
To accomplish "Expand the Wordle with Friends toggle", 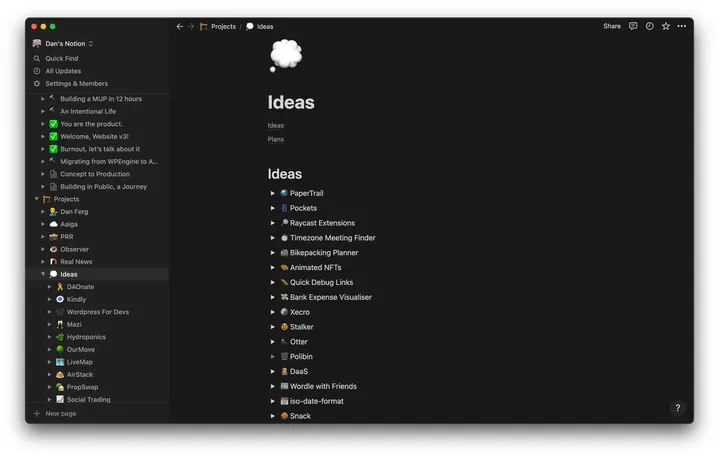I will pos(272,386).
